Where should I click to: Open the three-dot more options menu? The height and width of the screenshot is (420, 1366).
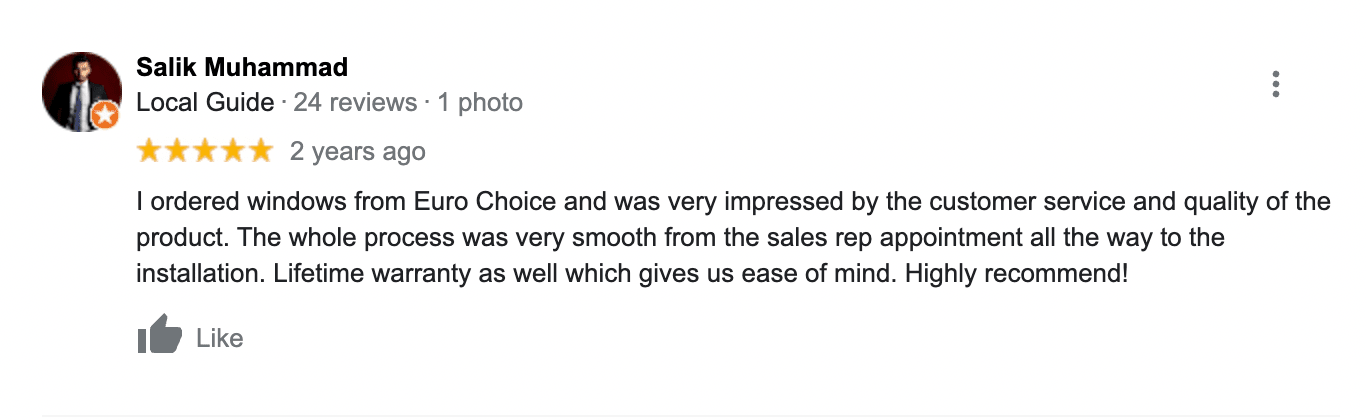point(1276,84)
